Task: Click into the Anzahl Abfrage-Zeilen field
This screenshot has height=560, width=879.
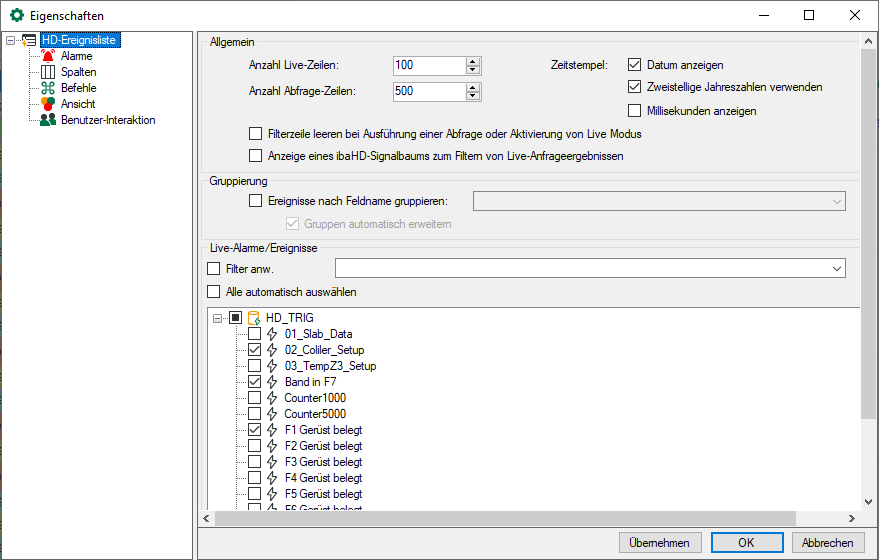Action: (428, 92)
